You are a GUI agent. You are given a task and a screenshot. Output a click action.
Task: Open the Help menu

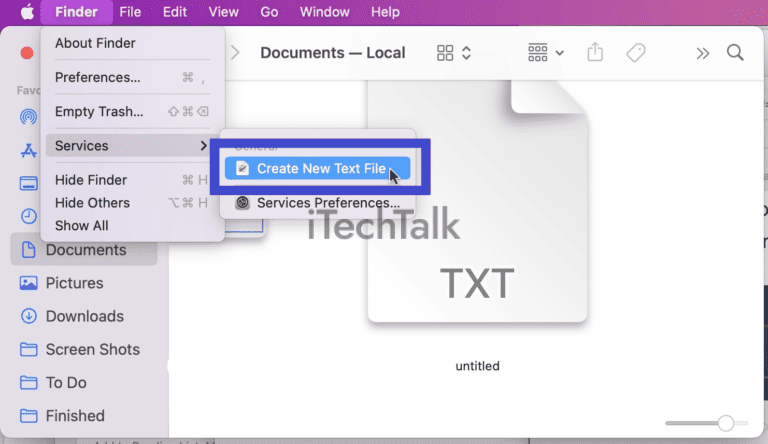pyautogui.click(x=385, y=12)
